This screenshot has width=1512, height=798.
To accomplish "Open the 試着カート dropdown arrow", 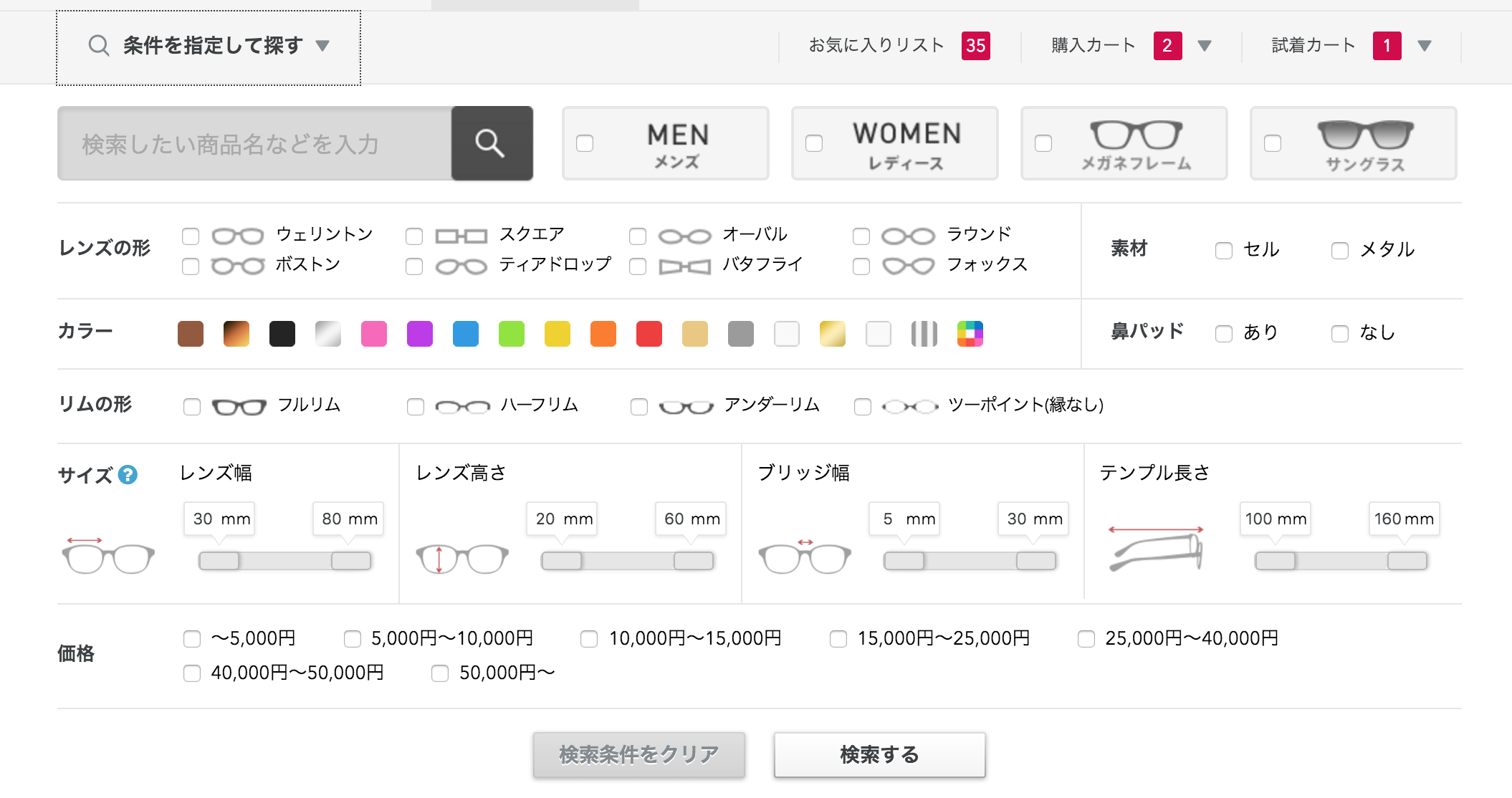I will pyautogui.click(x=1424, y=47).
